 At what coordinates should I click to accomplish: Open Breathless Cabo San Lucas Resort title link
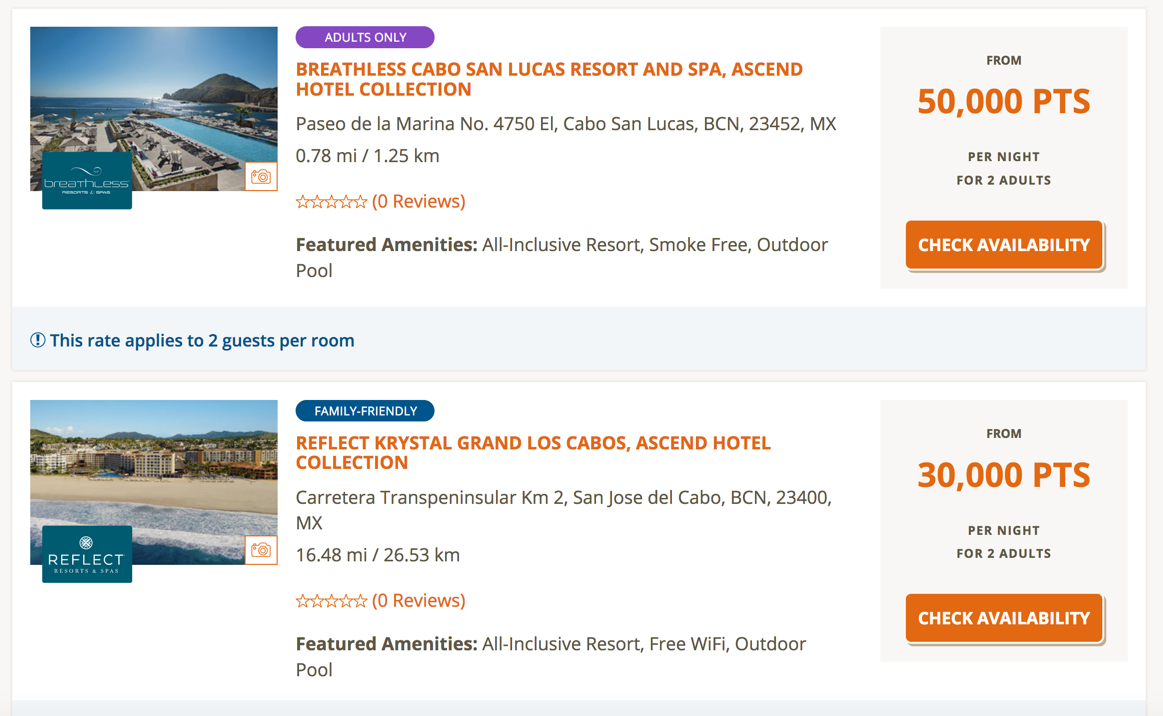pyautogui.click(x=548, y=79)
